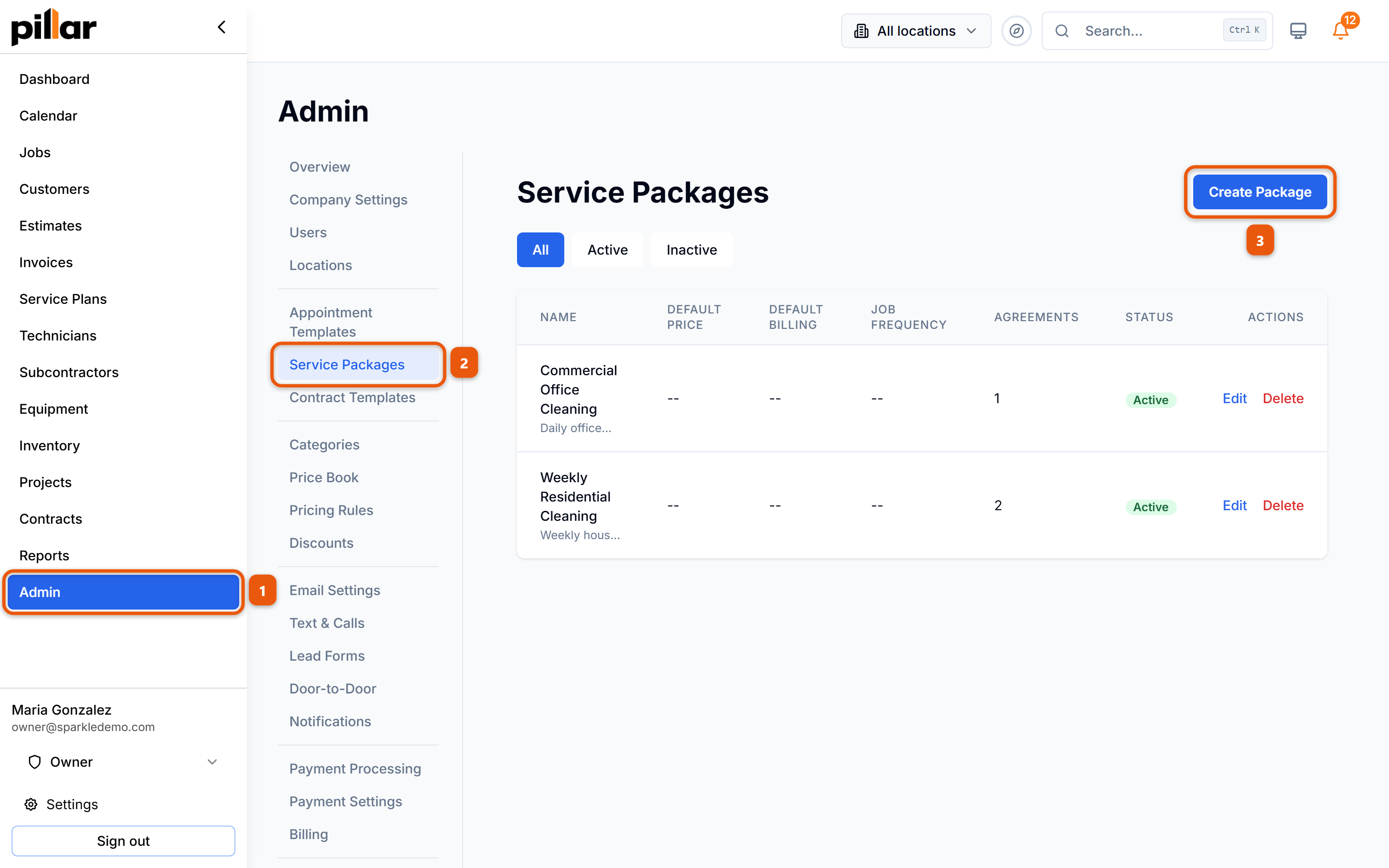Open Service Plans in sidebar
Image resolution: width=1389 pixels, height=868 pixels.
click(123, 299)
